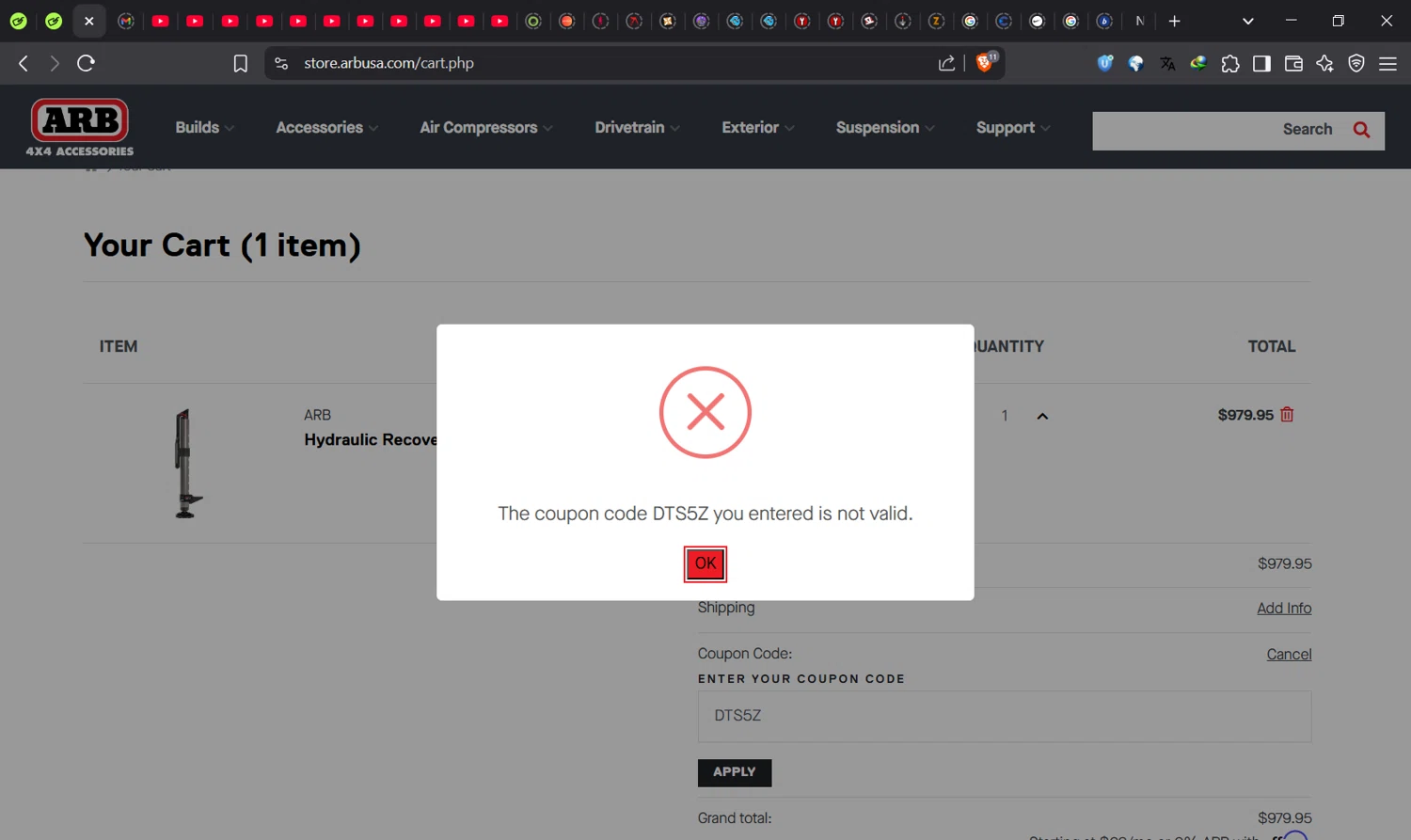
Task: Reload the cart page
Action: click(86, 63)
